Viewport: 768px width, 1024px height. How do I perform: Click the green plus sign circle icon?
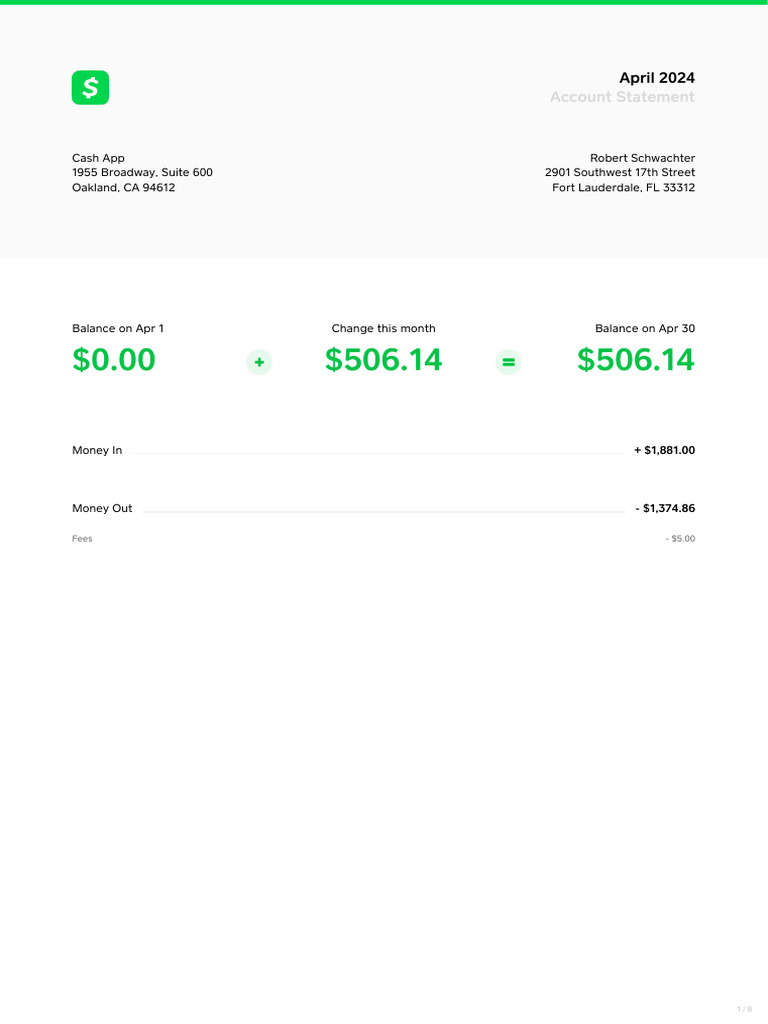(259, 363)
